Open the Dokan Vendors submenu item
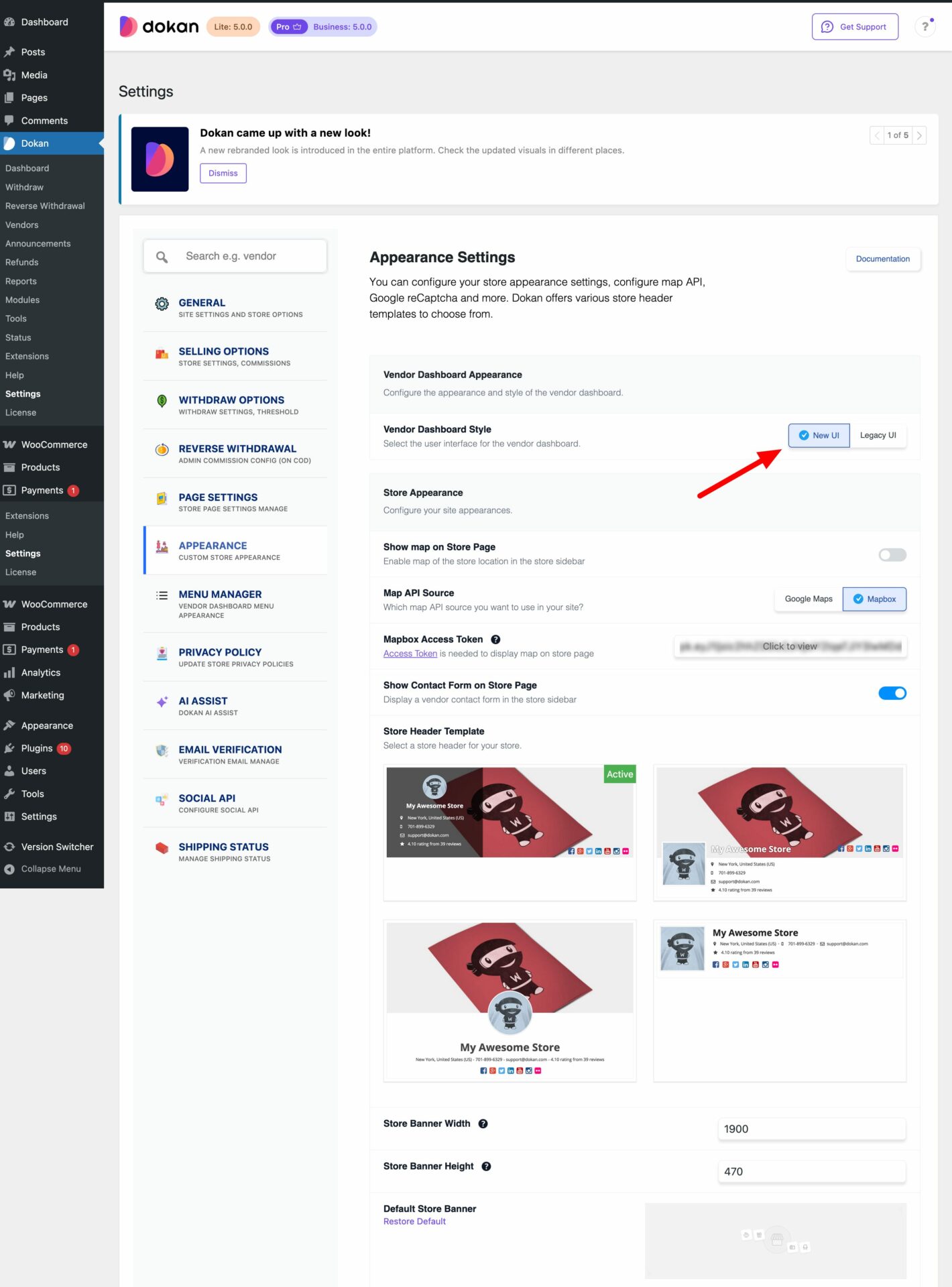Viewport: 952px width, 1287px height. click(x=22, y=225)
